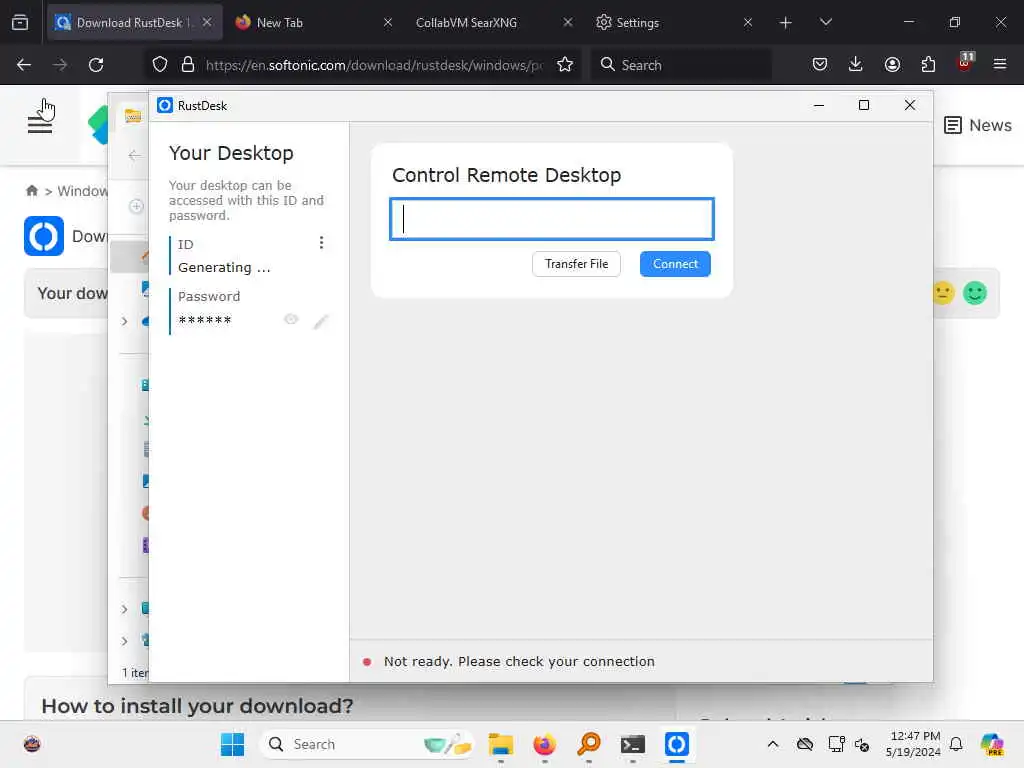1024x768 pixels.
Task: Save page to Pocket
Action: click(820, 65)
